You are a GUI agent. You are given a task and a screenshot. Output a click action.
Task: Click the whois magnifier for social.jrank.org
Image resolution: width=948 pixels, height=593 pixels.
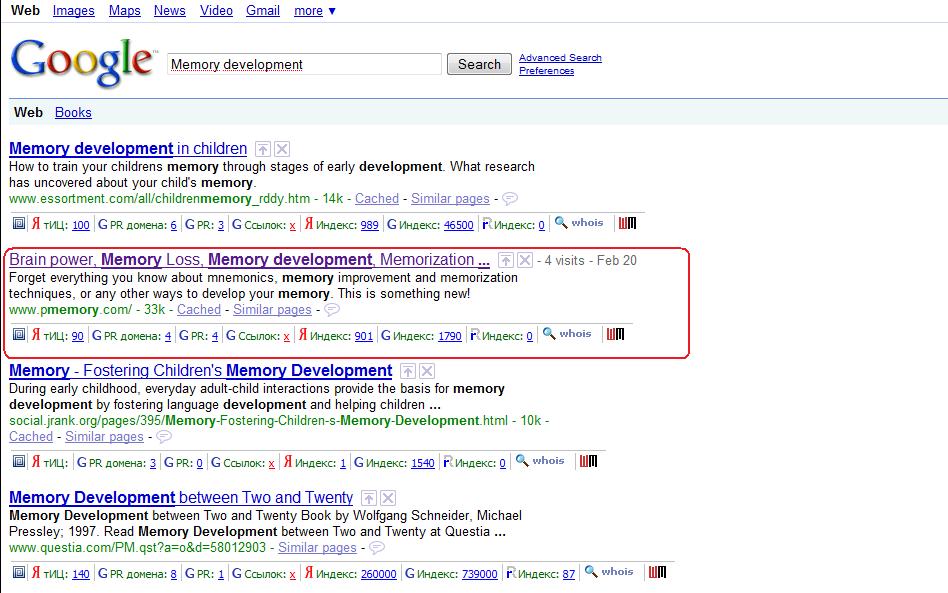pos(522,461)
